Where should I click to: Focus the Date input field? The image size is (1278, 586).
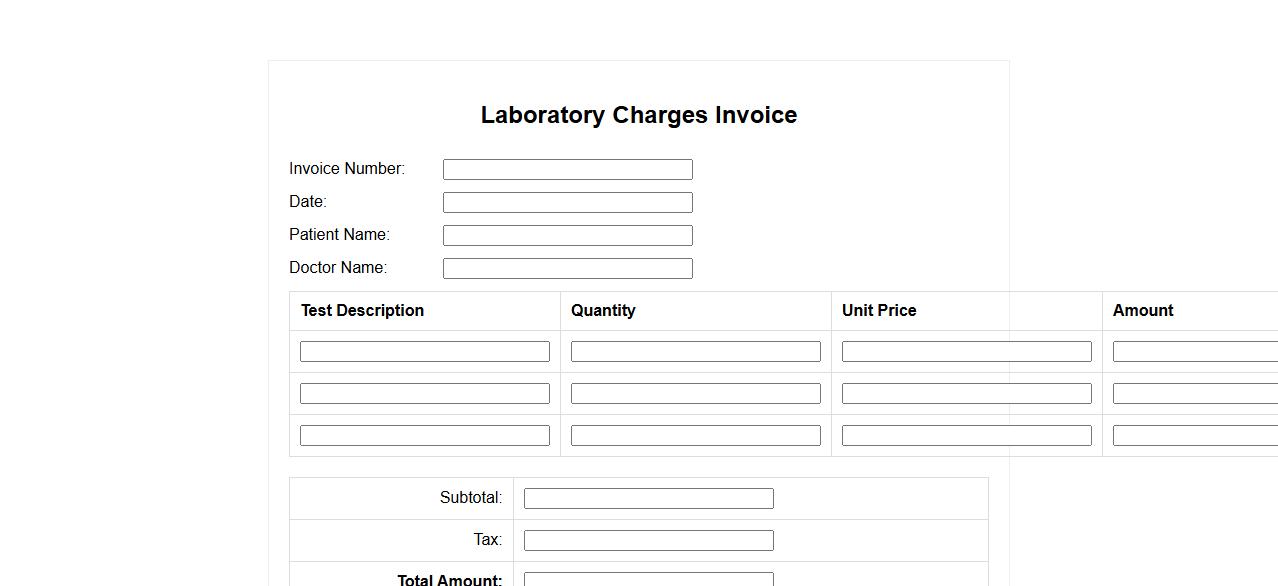(x=567, y=202)
